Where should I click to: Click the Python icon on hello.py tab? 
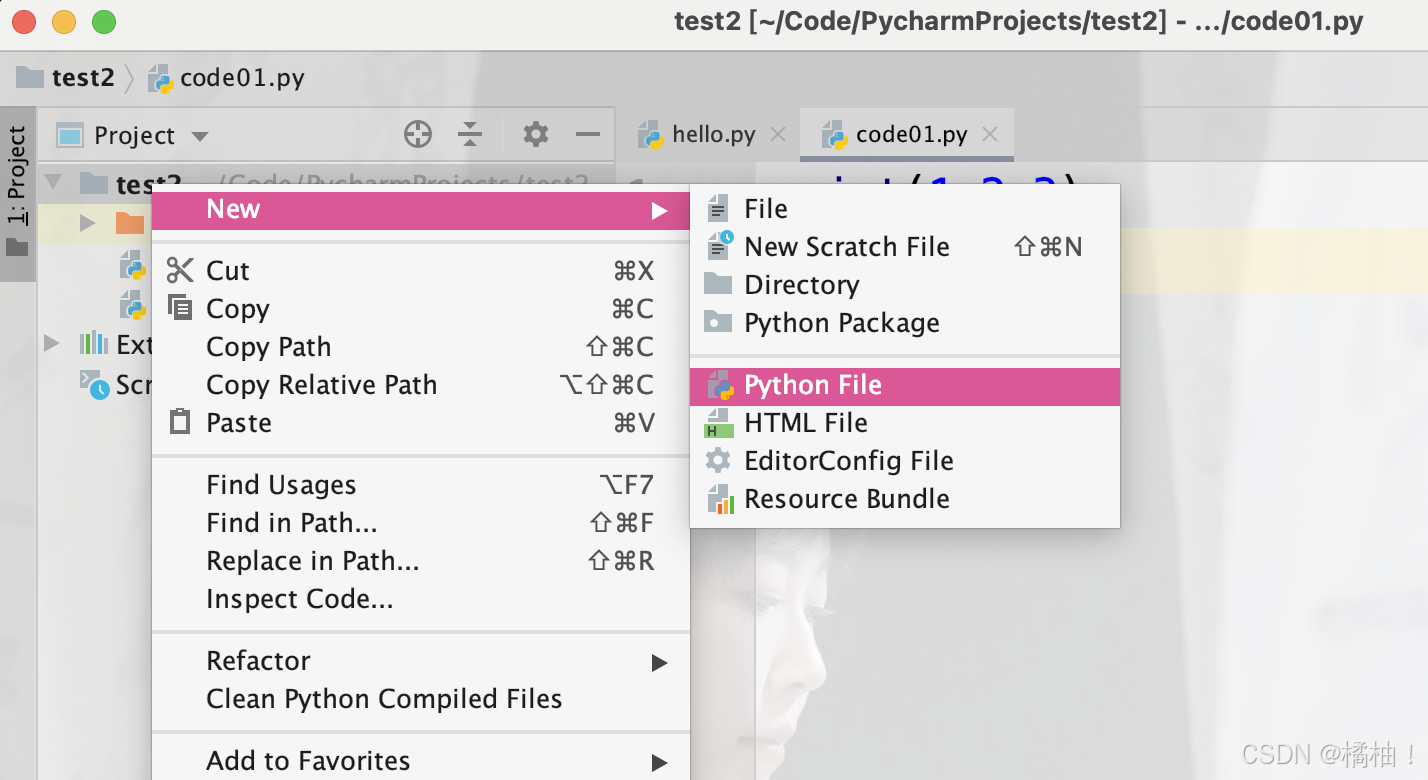click(652, 135)
